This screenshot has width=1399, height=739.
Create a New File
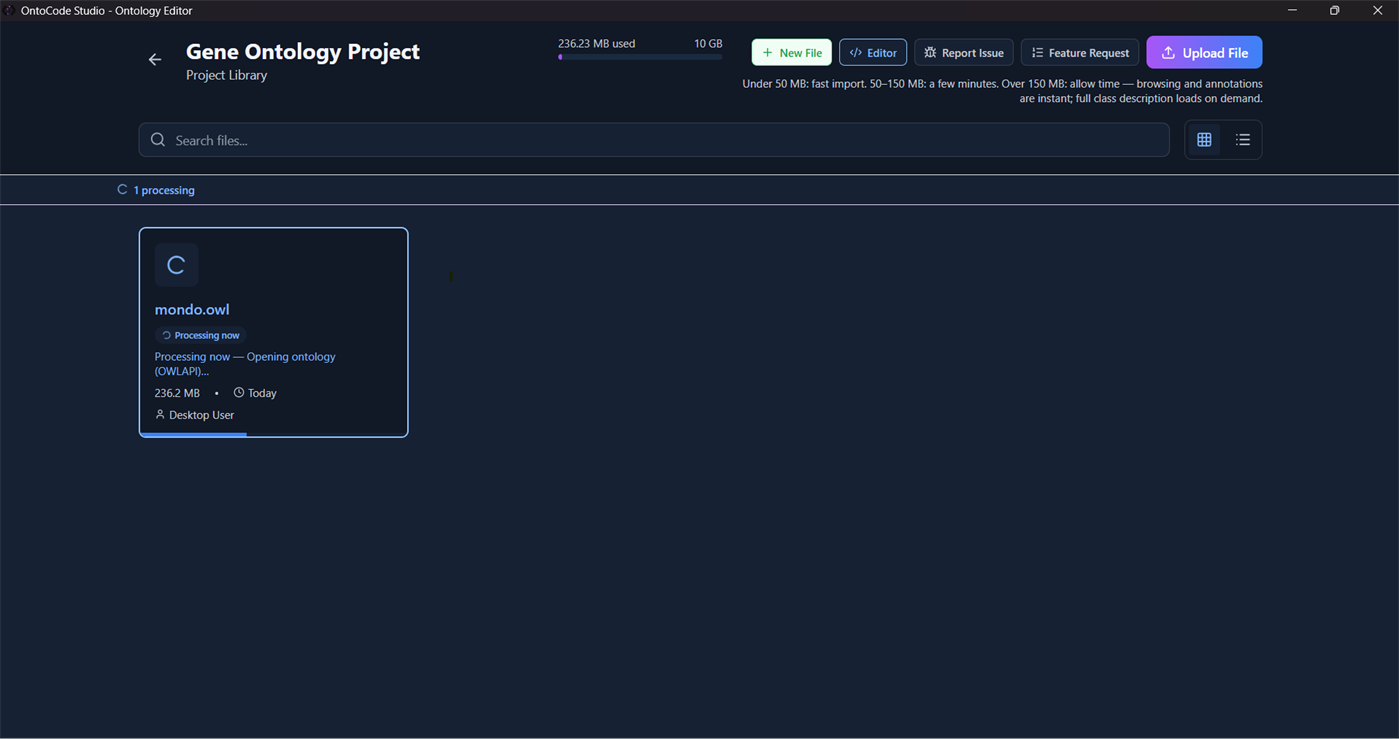click(x=792, y=53)
